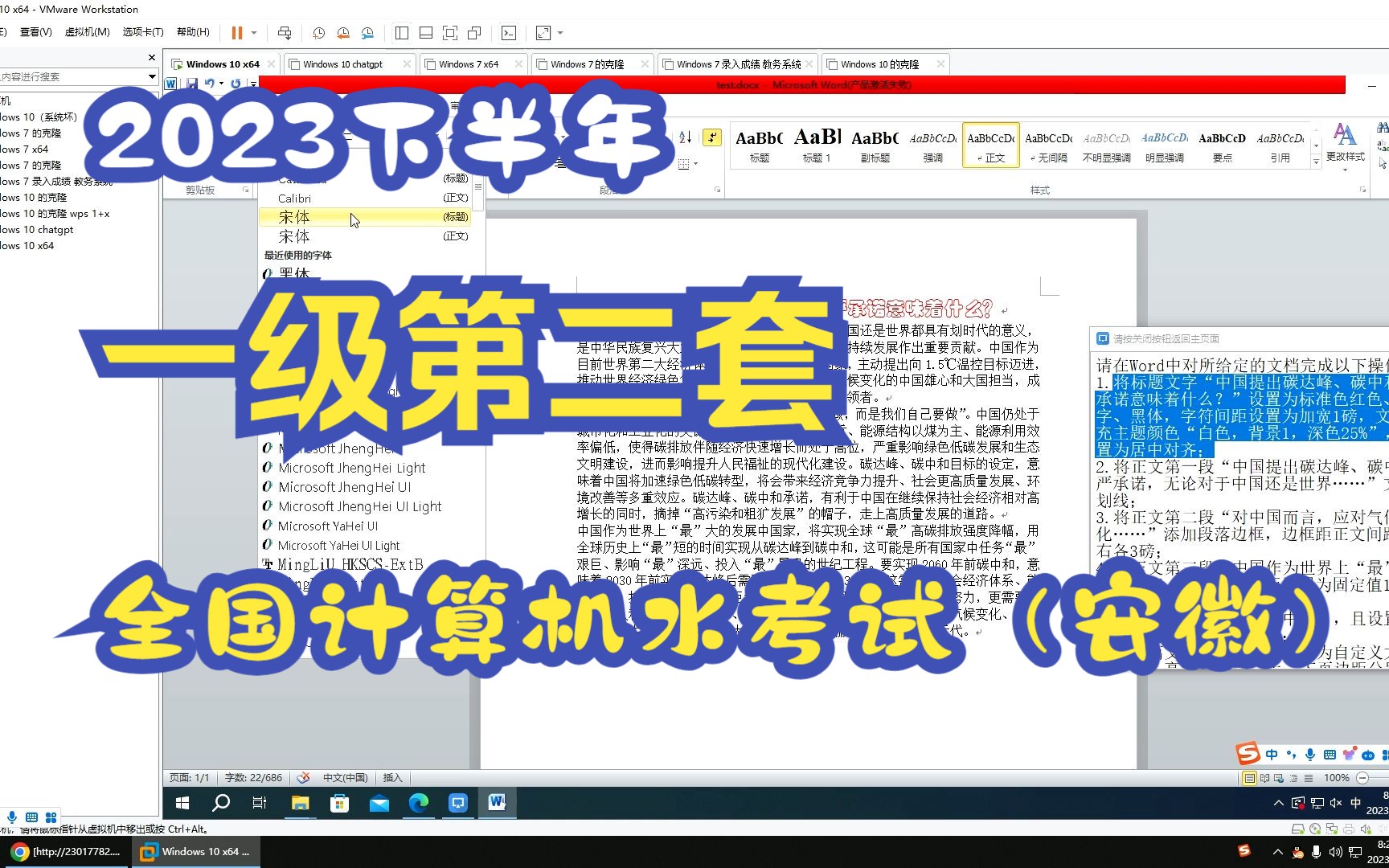Choose the highlighted 宋体 (标题) font
Image resolution: width=1389 pixels, height=868 pixels.
[x=365, y=217]
